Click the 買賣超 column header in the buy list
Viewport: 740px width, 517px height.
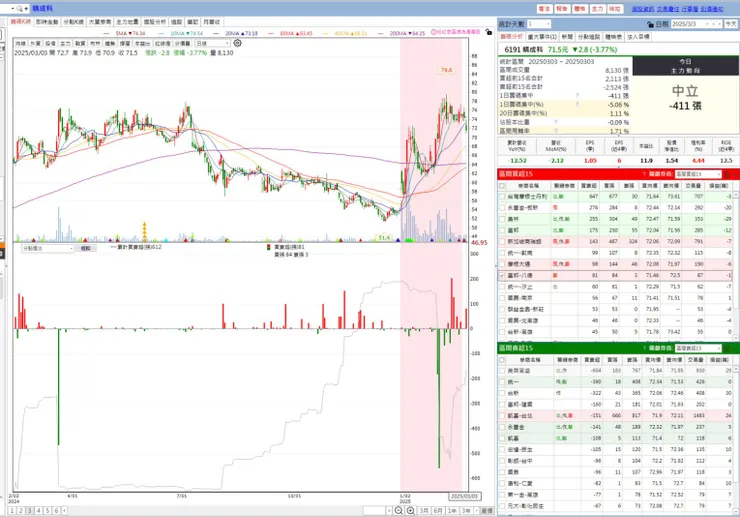589,186
